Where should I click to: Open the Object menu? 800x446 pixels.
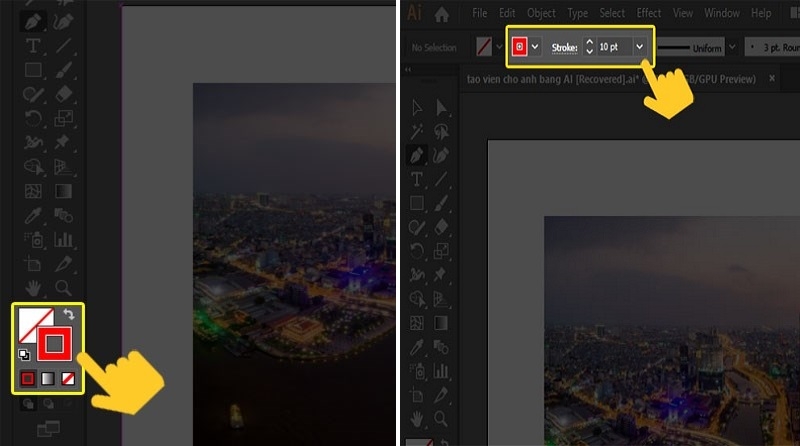(x=541, y=13)
